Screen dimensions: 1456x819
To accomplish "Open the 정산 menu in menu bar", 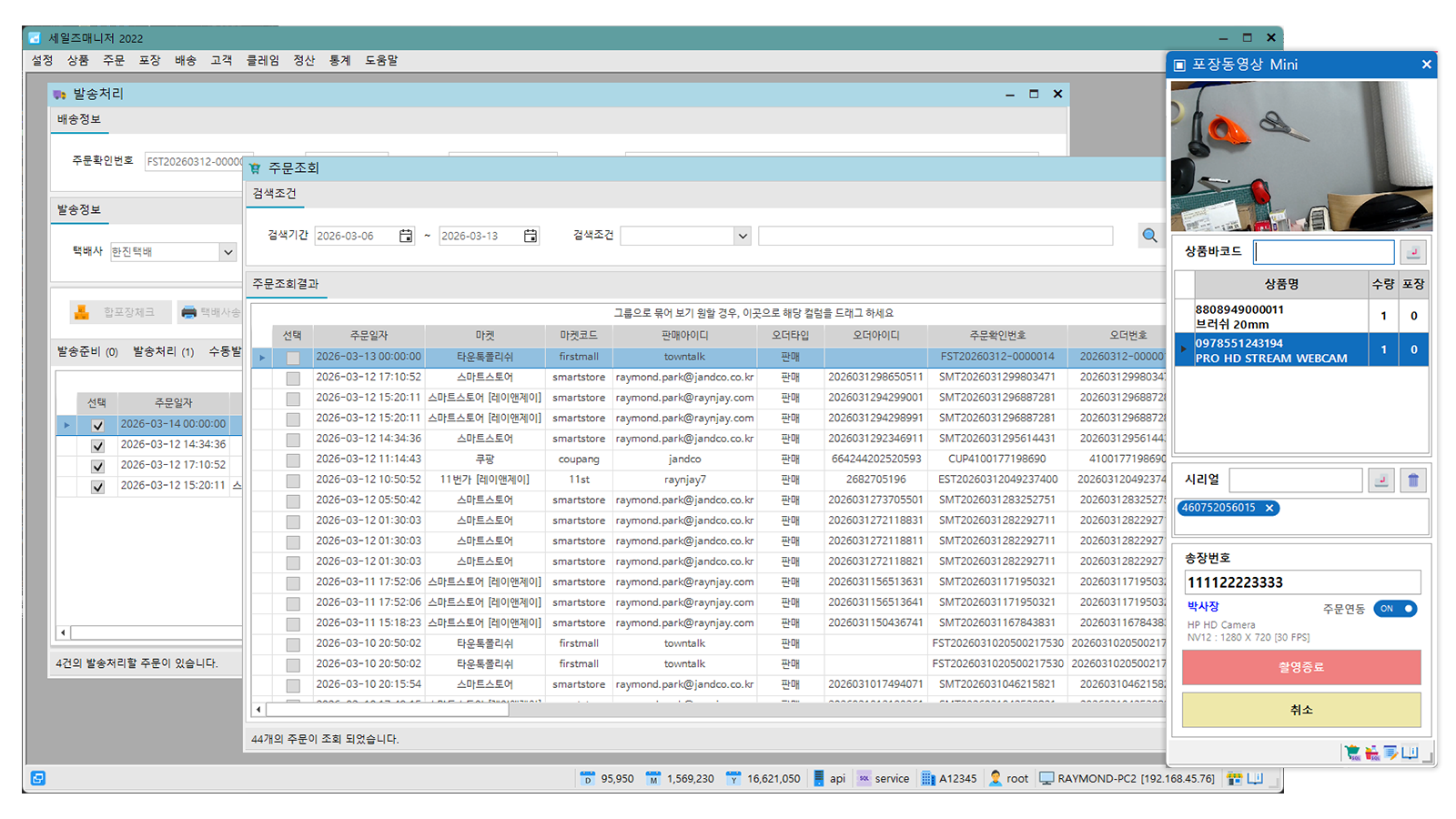I will [x=304, y=60].
